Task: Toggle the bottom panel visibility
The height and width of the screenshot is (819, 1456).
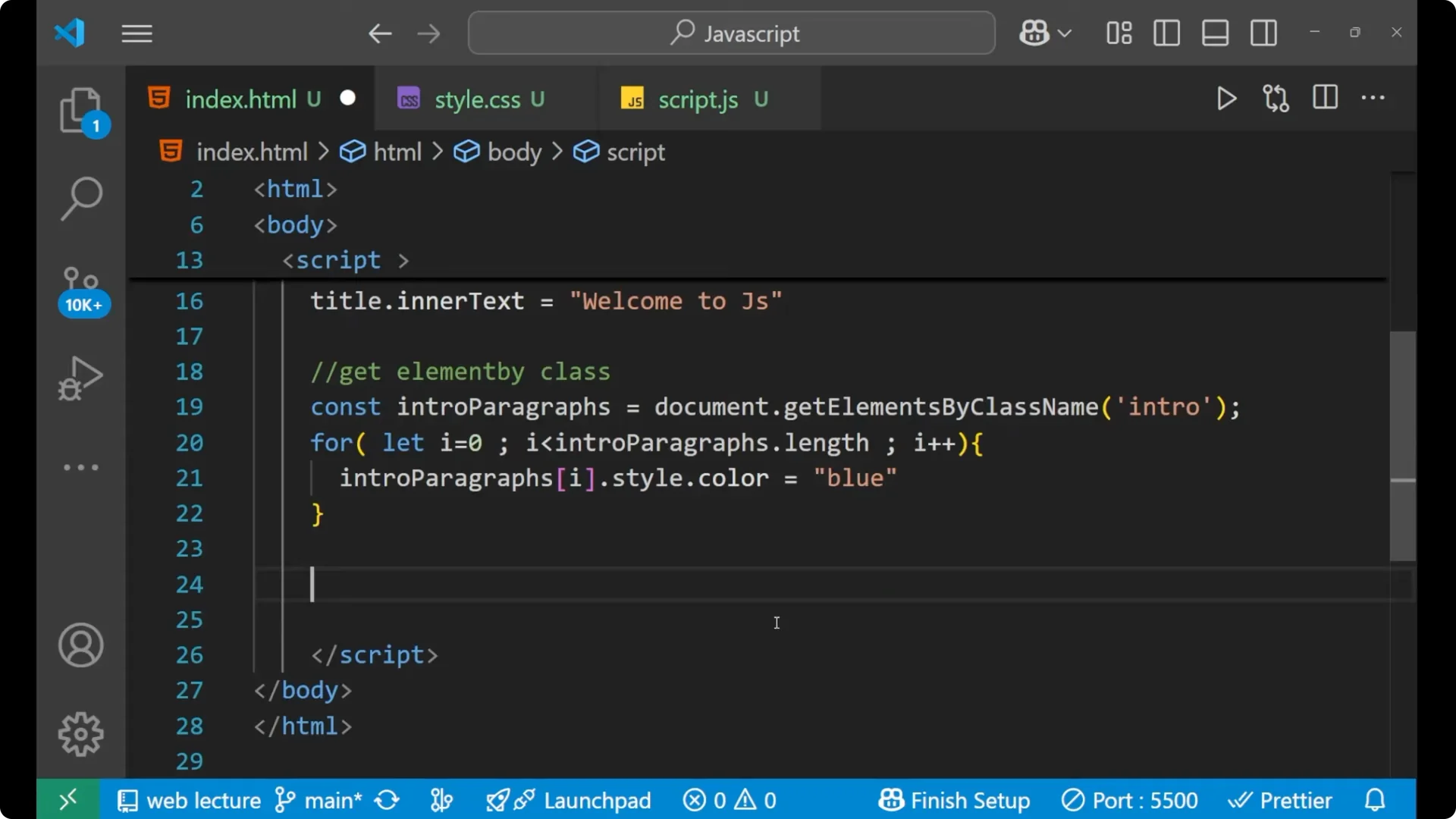Action: point(1215,33)
